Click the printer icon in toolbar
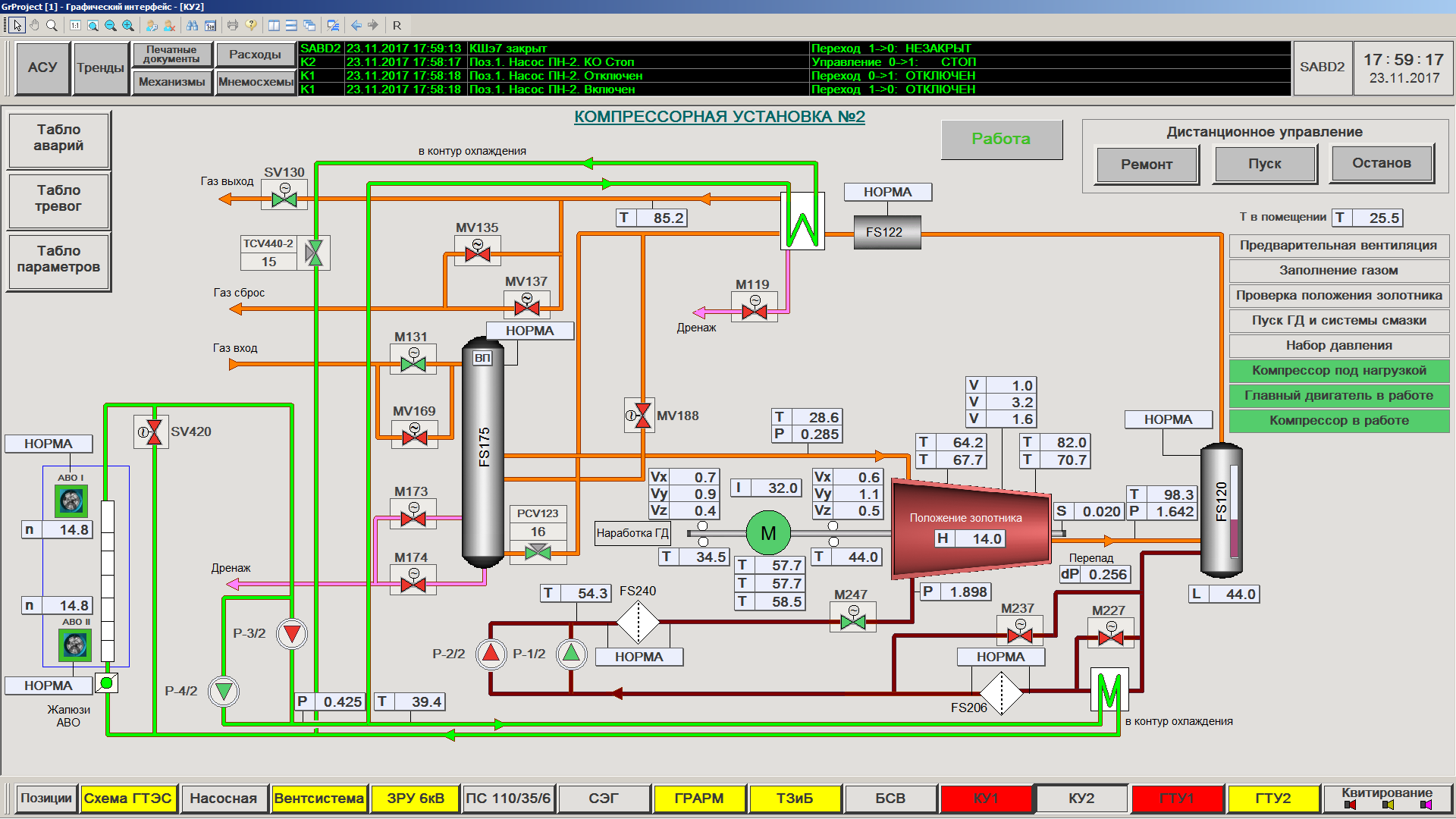1456x819 pixels. (x=233, y=25)
